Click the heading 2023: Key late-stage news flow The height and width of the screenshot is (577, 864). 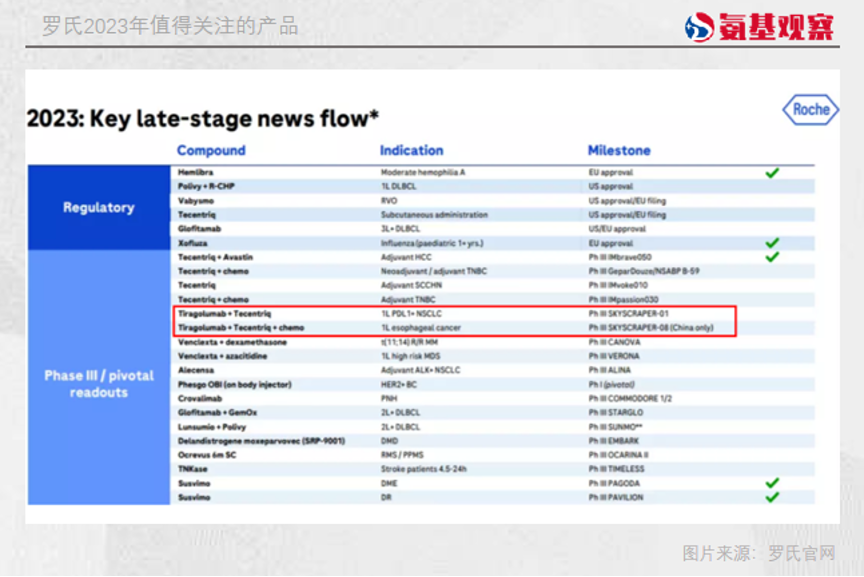coord(203,118)
